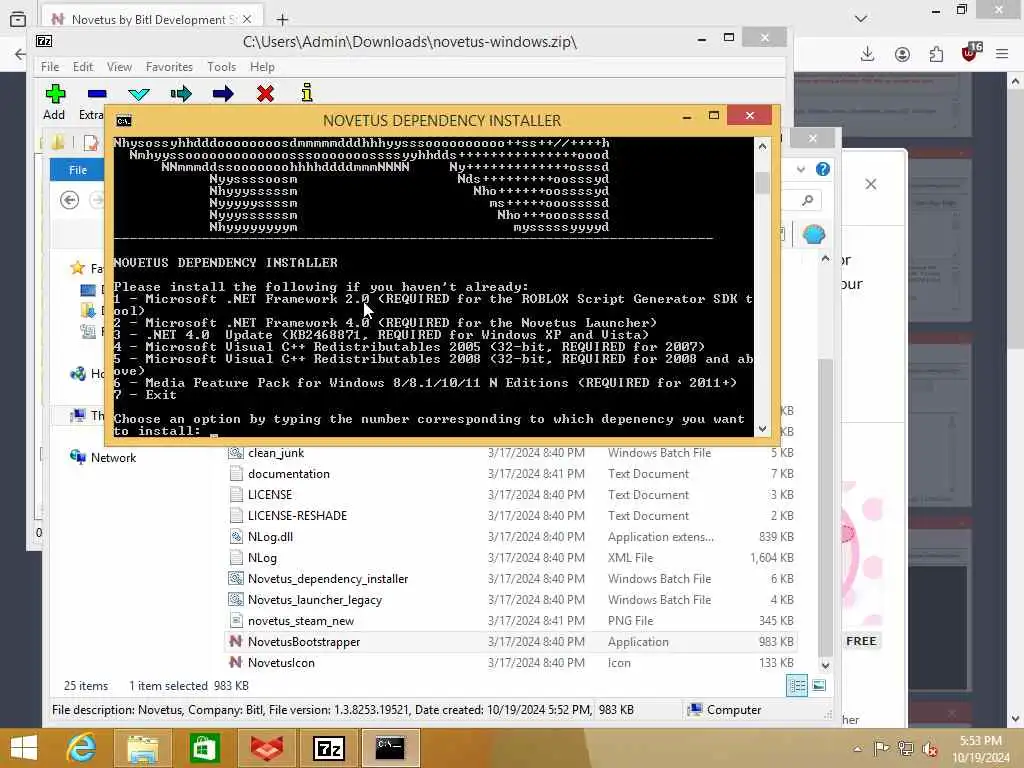This screenshot has width=1024, height=768.
Task: Show hidden tray icons arrow
Action: click(857, 749)
